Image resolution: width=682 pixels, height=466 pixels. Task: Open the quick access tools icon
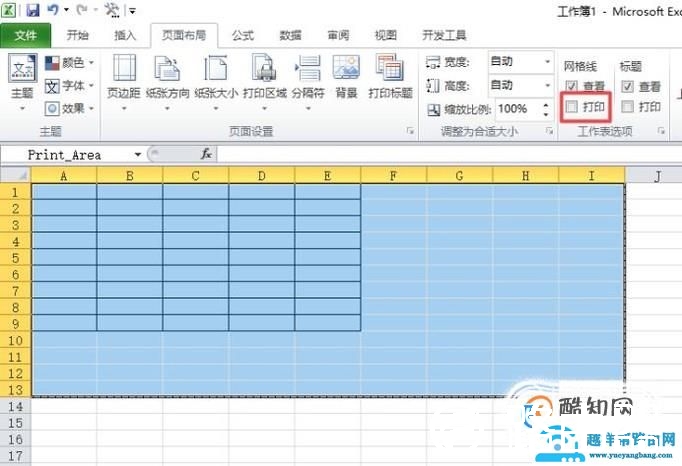(112, 10)
